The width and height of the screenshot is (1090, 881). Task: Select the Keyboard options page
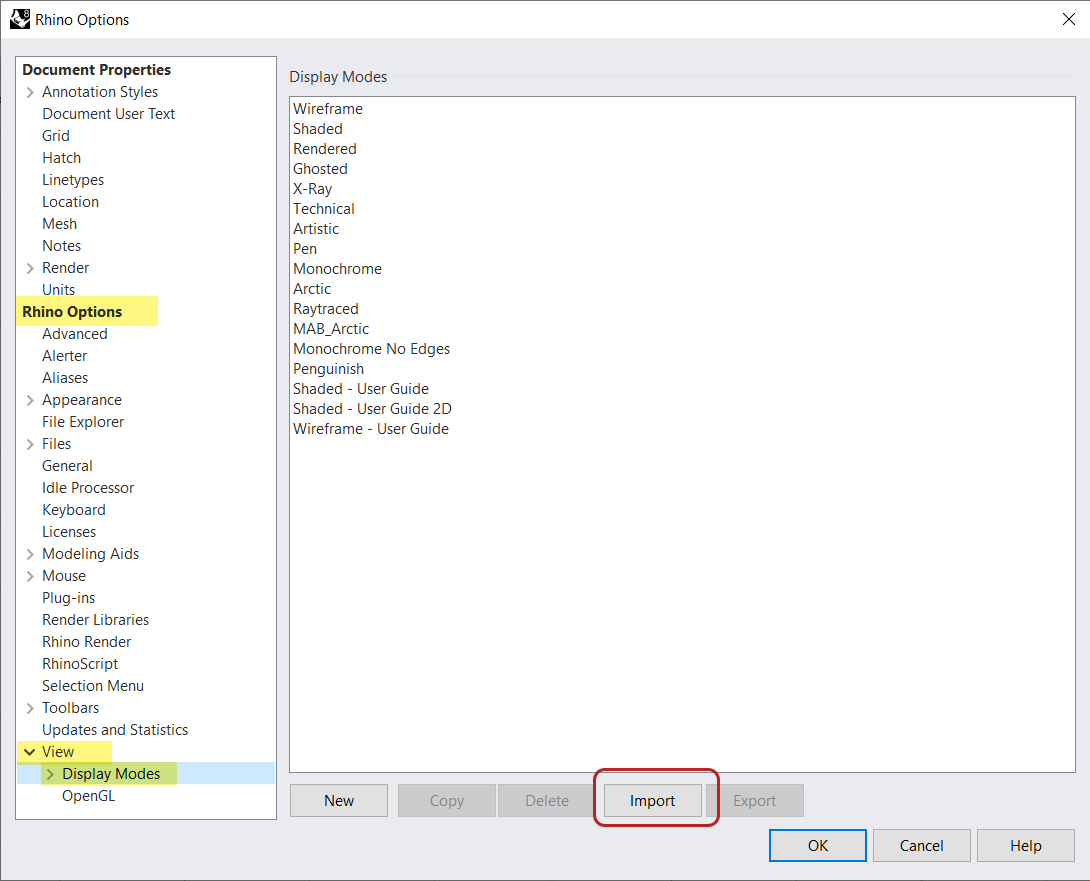(x=73, y=510)
